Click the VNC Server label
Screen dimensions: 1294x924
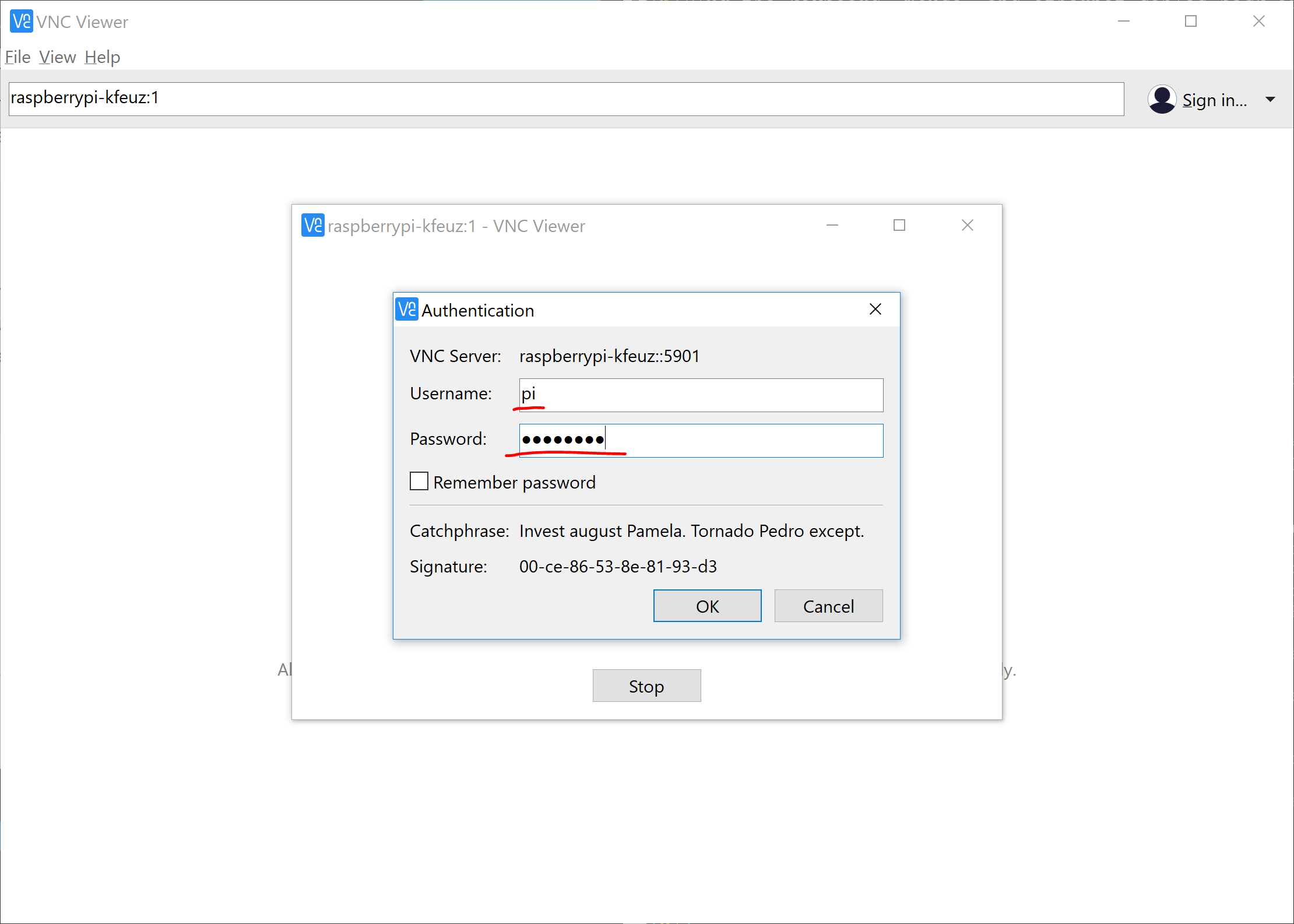point(455,356)
